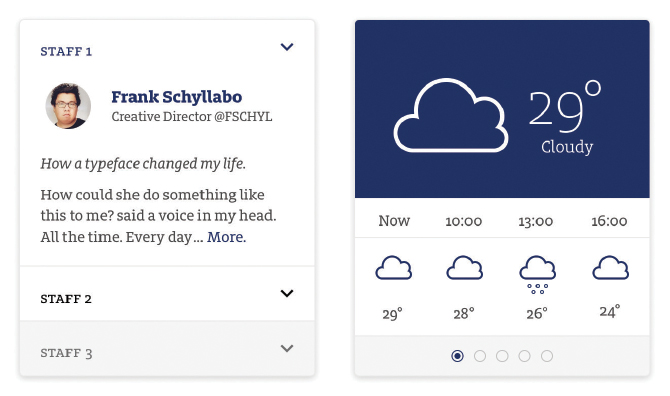Click the 29° Cloudy current temperature

point(565,117)
